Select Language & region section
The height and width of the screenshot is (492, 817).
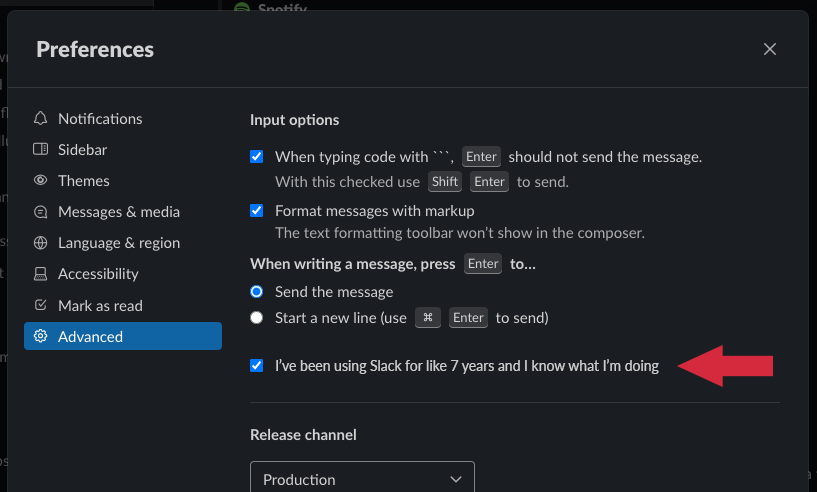click(x=123, y=243)
